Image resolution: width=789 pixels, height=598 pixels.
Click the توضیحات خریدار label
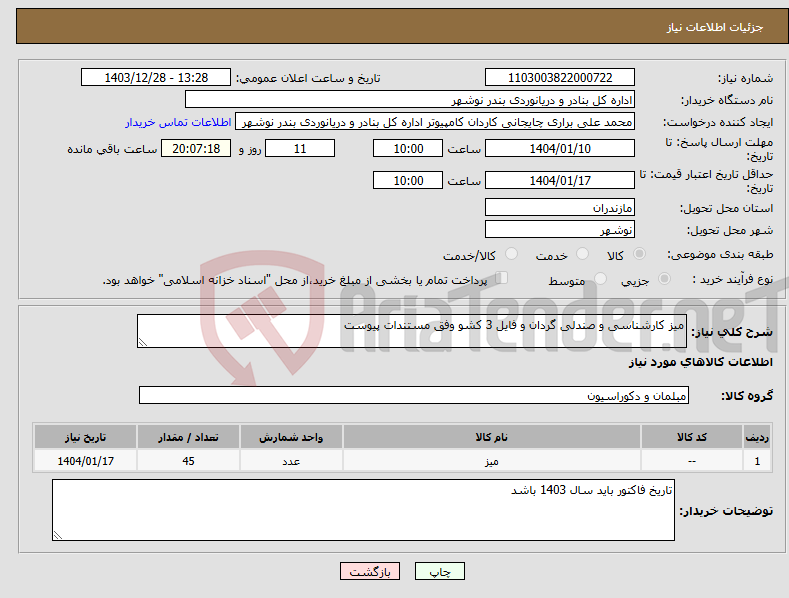pos(726,511)
